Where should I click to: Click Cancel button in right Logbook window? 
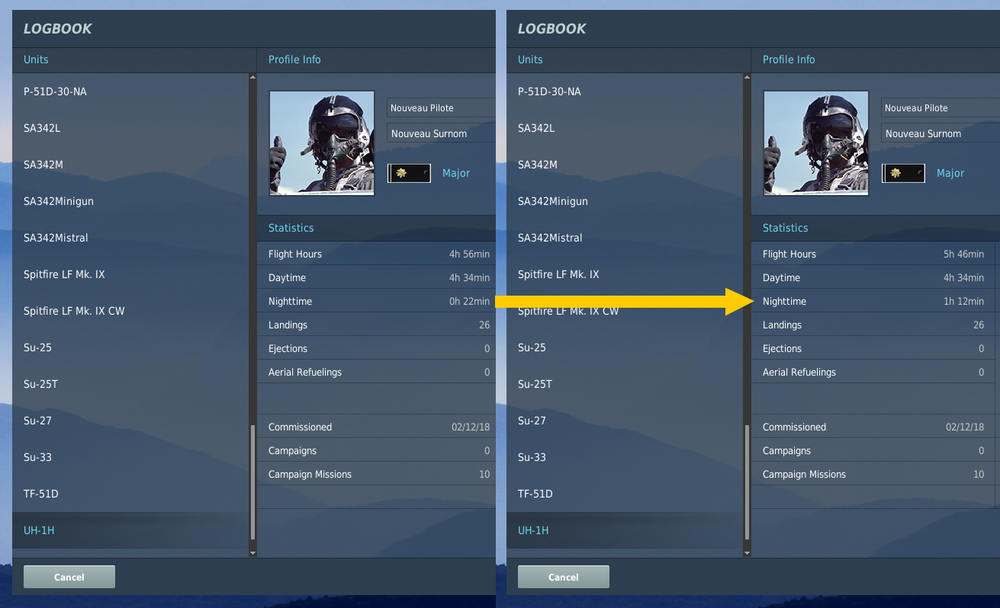564,577
